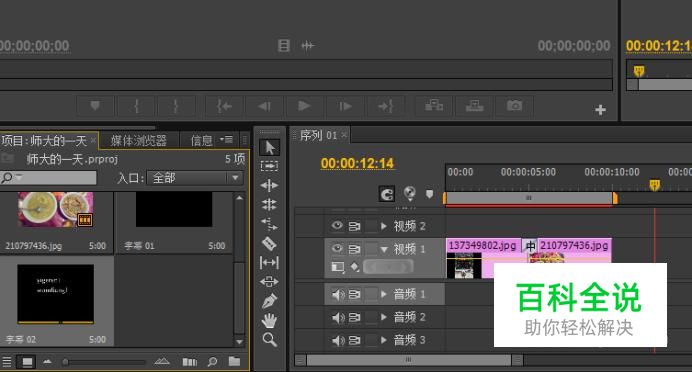Go to Out point in source monitor
The width and height of the screenshot is (692, 372).
[x=385, y=106]
